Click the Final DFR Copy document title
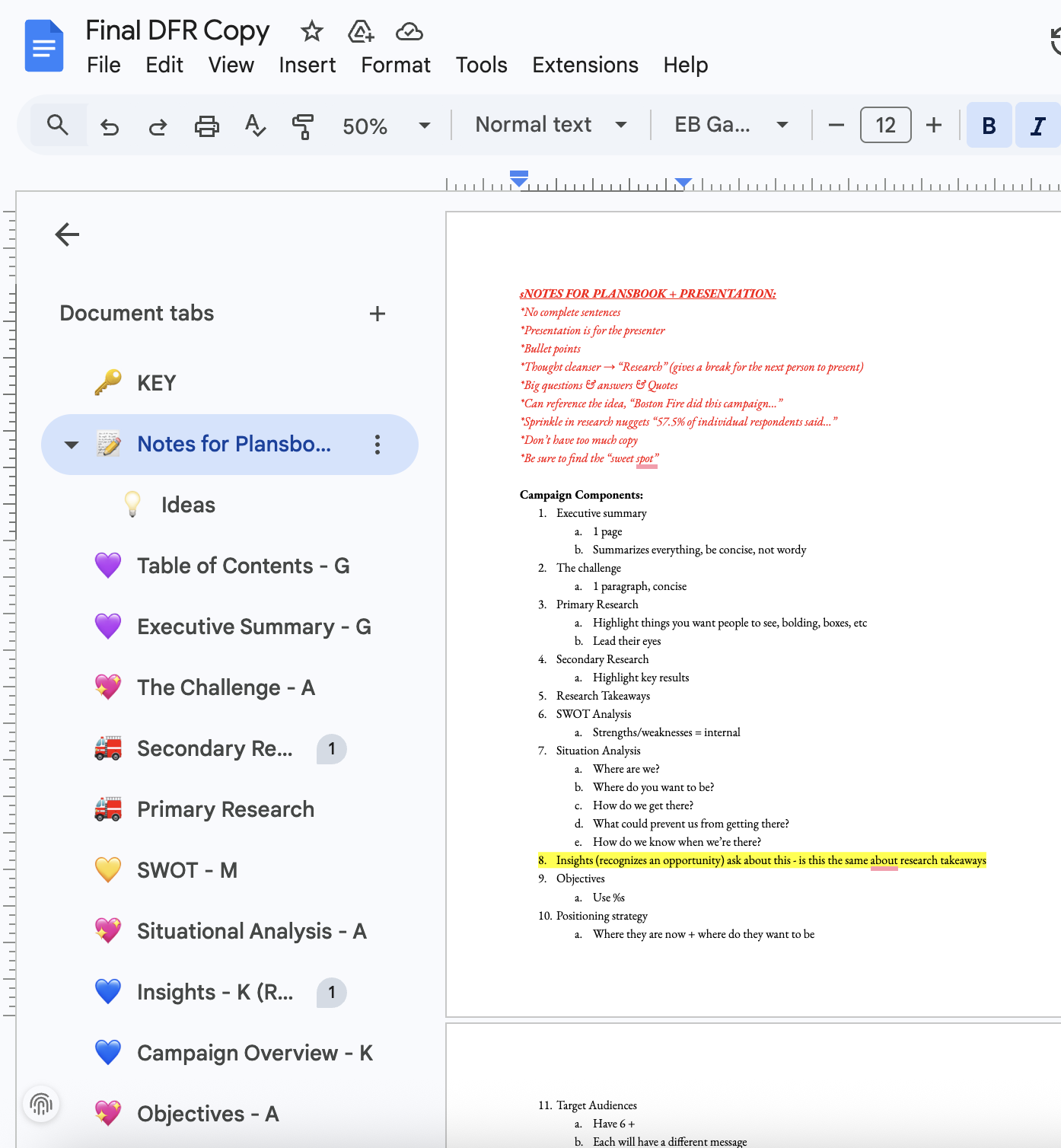The width and height of the screenshot is (1061, 1148). tap(177, 31)
